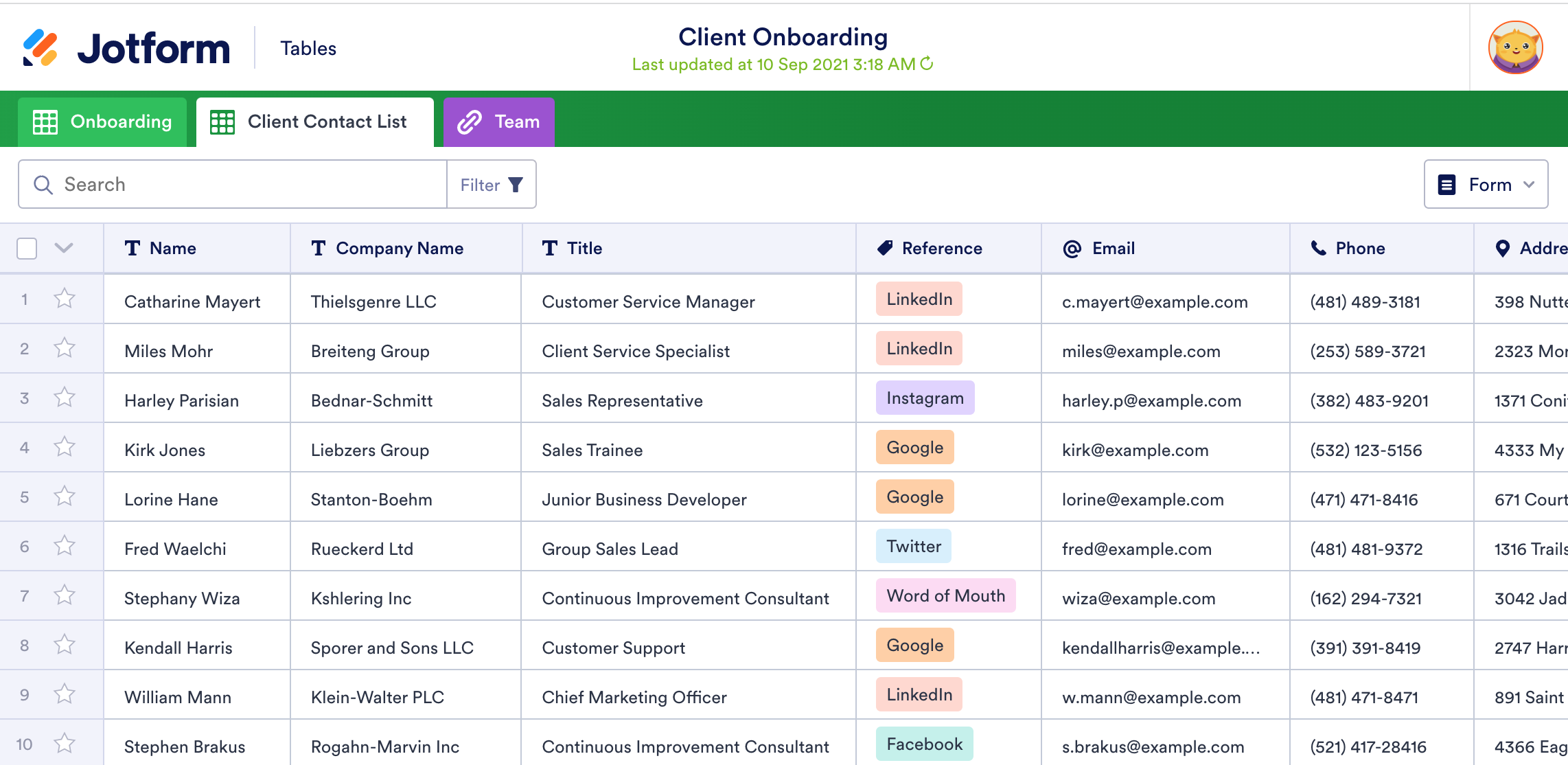Image resolution: width=1568 pixels, height=765 pixels.
Task: Switch to the Onboarding tab
Action: pos(102,122)
